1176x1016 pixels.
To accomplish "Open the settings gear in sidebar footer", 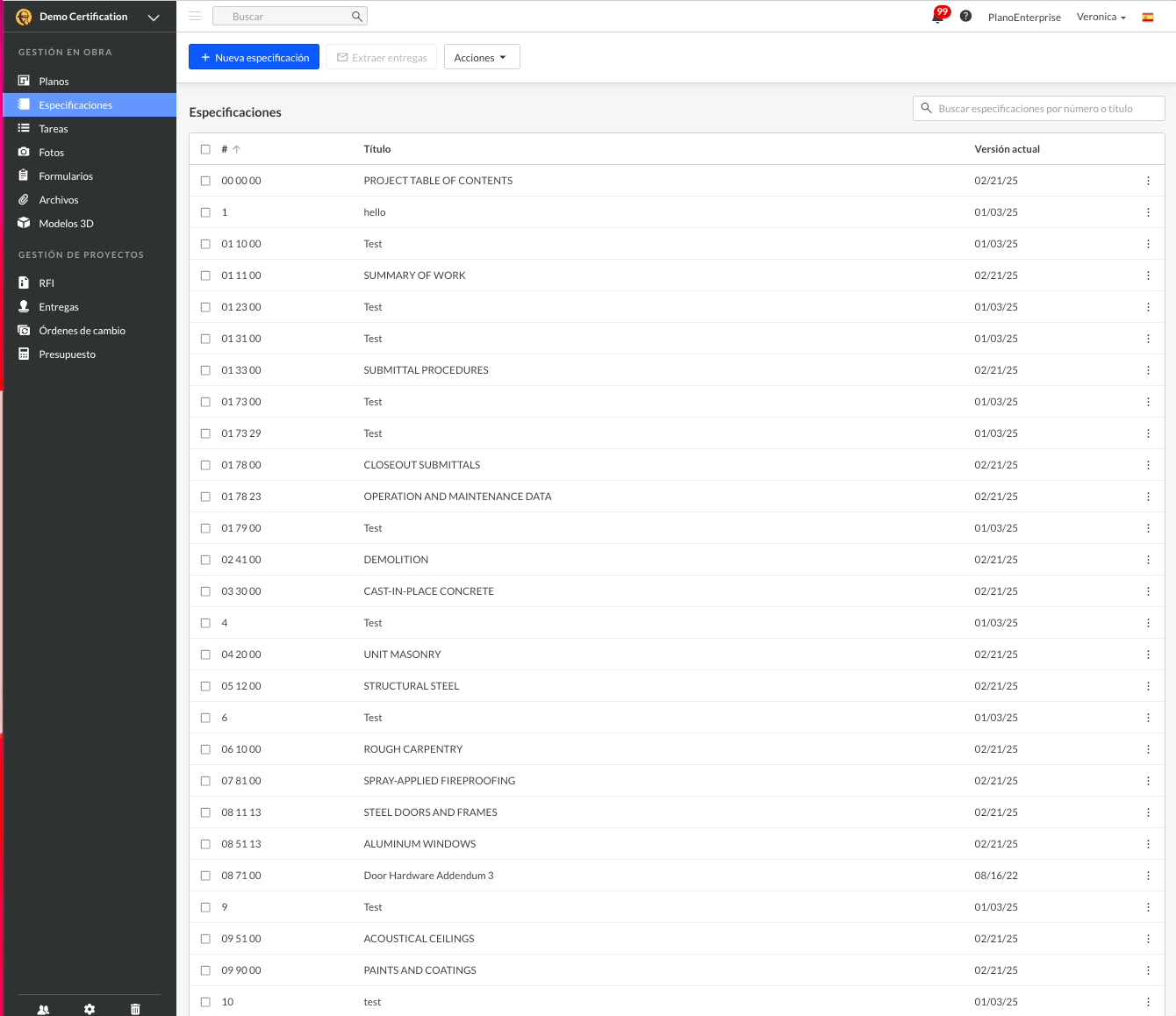I will click(90, 1009).
